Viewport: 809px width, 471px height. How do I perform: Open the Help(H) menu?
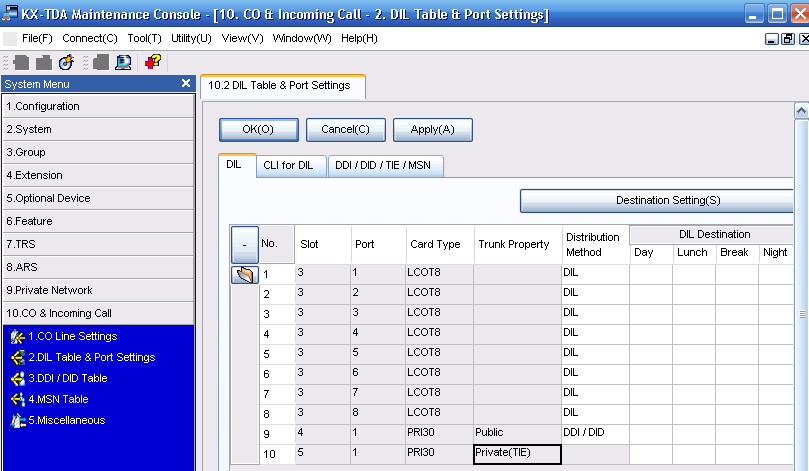pyautogui.click(x=359, y=38)
